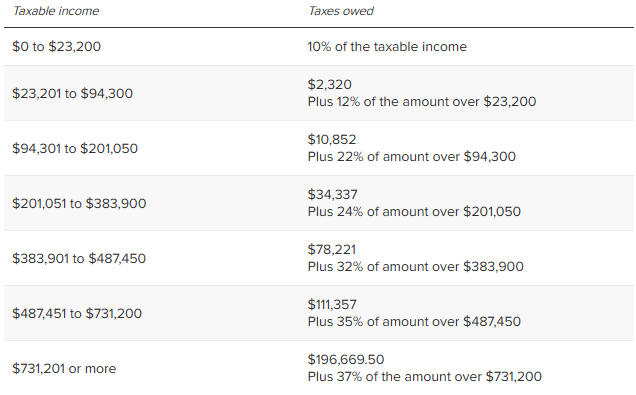Select the '$383,901 to $487,450' bracket cell
The width and height of the screenshot is (636, 395).
tap(79, 259)
